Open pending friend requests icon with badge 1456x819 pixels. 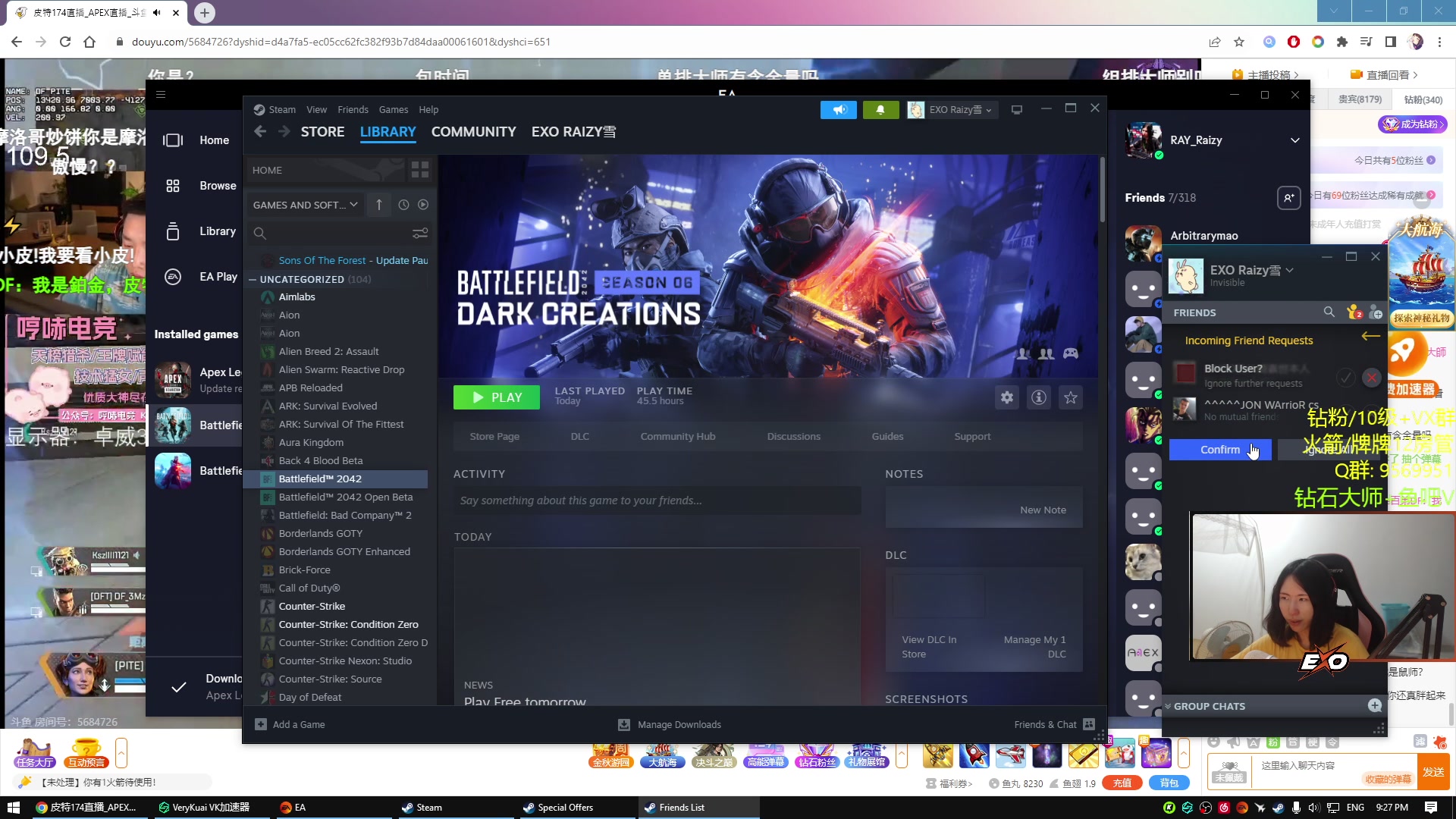[1354, 312]
